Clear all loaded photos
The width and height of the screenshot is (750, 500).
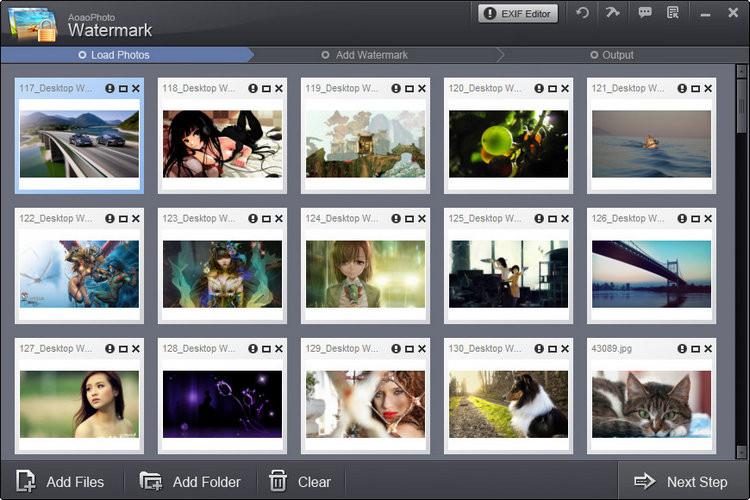click(x=300, y=481)
